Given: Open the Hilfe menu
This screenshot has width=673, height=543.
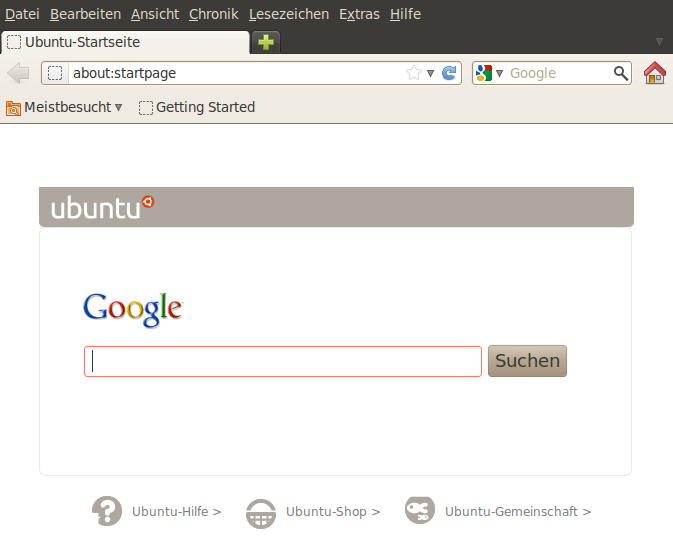Looking at the screenshot, I should click(405, 14).
